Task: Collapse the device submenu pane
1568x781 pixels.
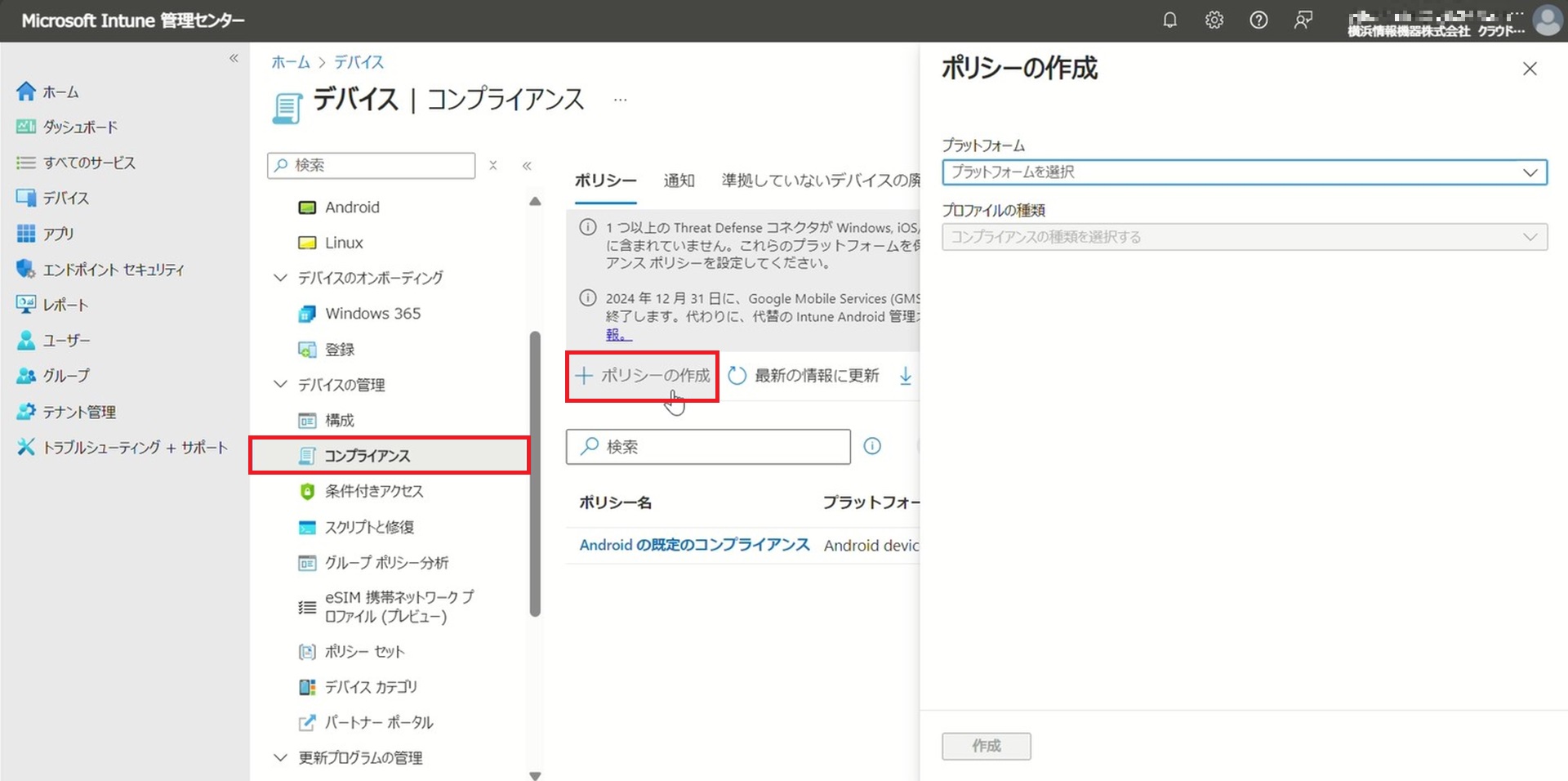Action: click(x=527, y=166)
